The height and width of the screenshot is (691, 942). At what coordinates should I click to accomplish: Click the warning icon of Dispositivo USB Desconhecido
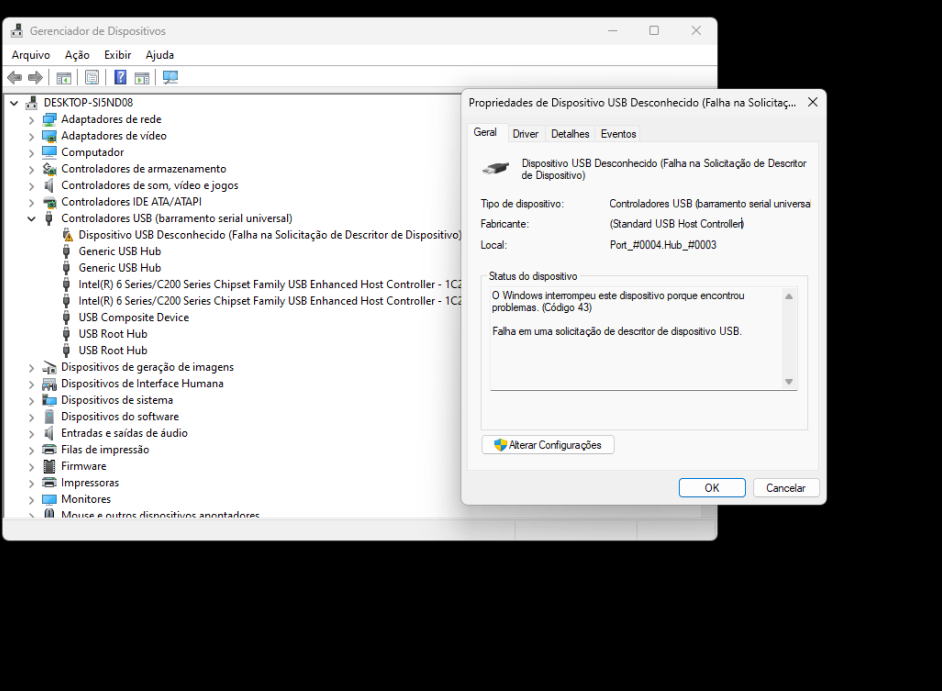(x=67, y=236)
